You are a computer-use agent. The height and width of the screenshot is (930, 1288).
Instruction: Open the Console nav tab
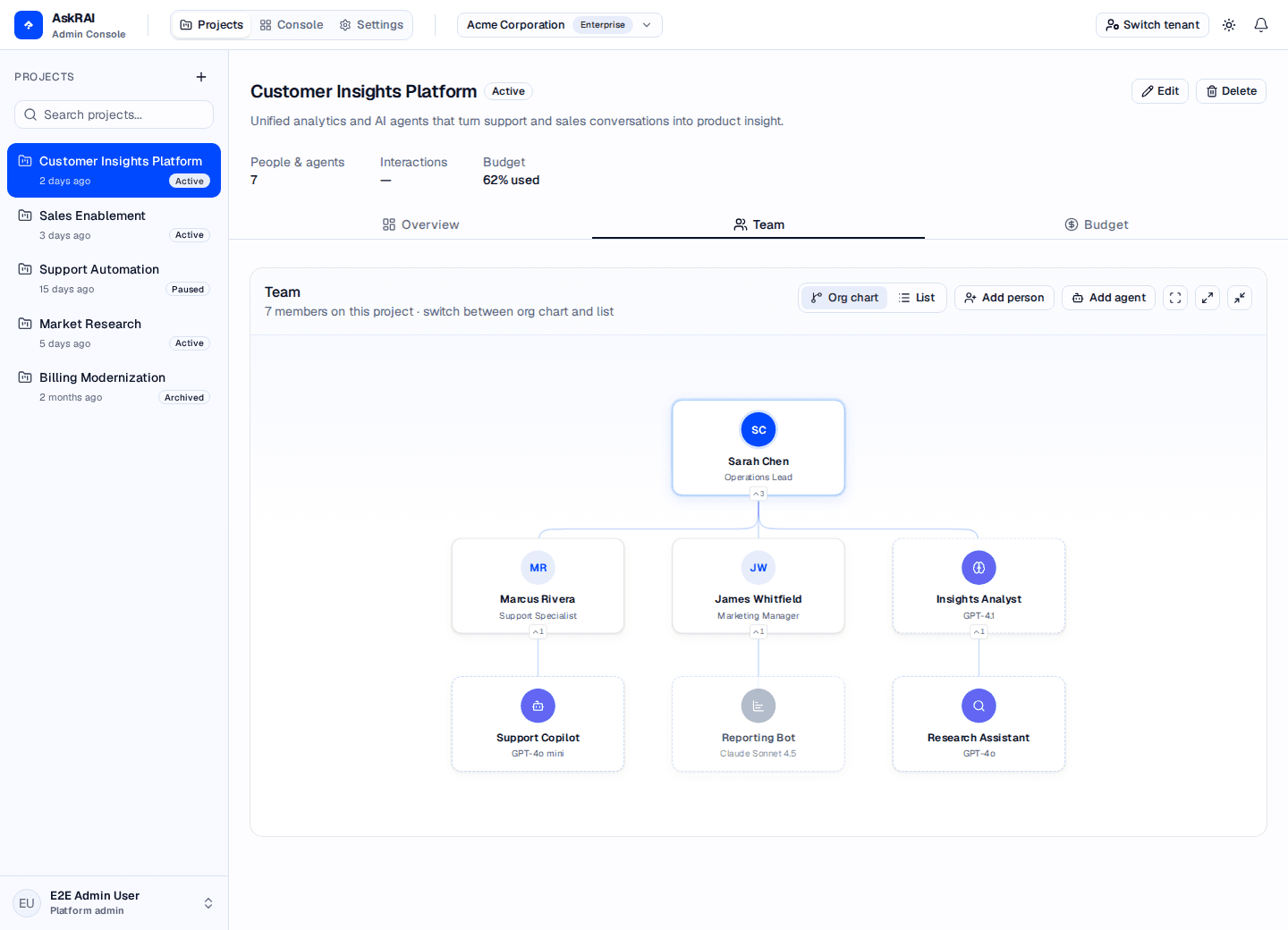292,25
